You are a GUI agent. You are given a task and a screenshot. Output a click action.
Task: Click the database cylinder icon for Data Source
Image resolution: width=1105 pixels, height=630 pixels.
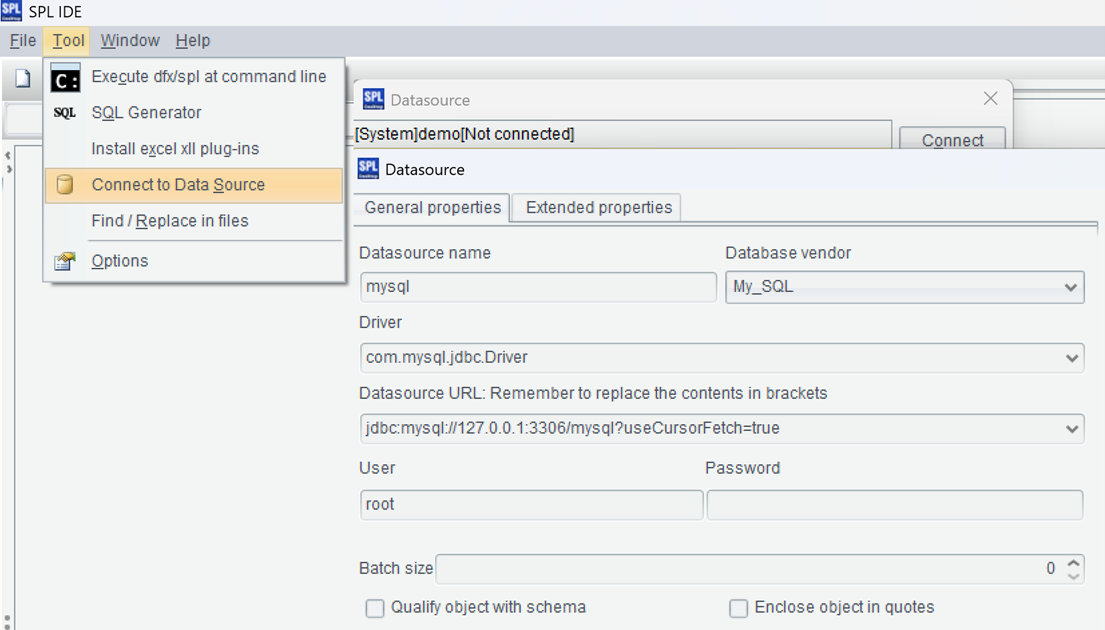pyautogui.click(x=65, y=185)
